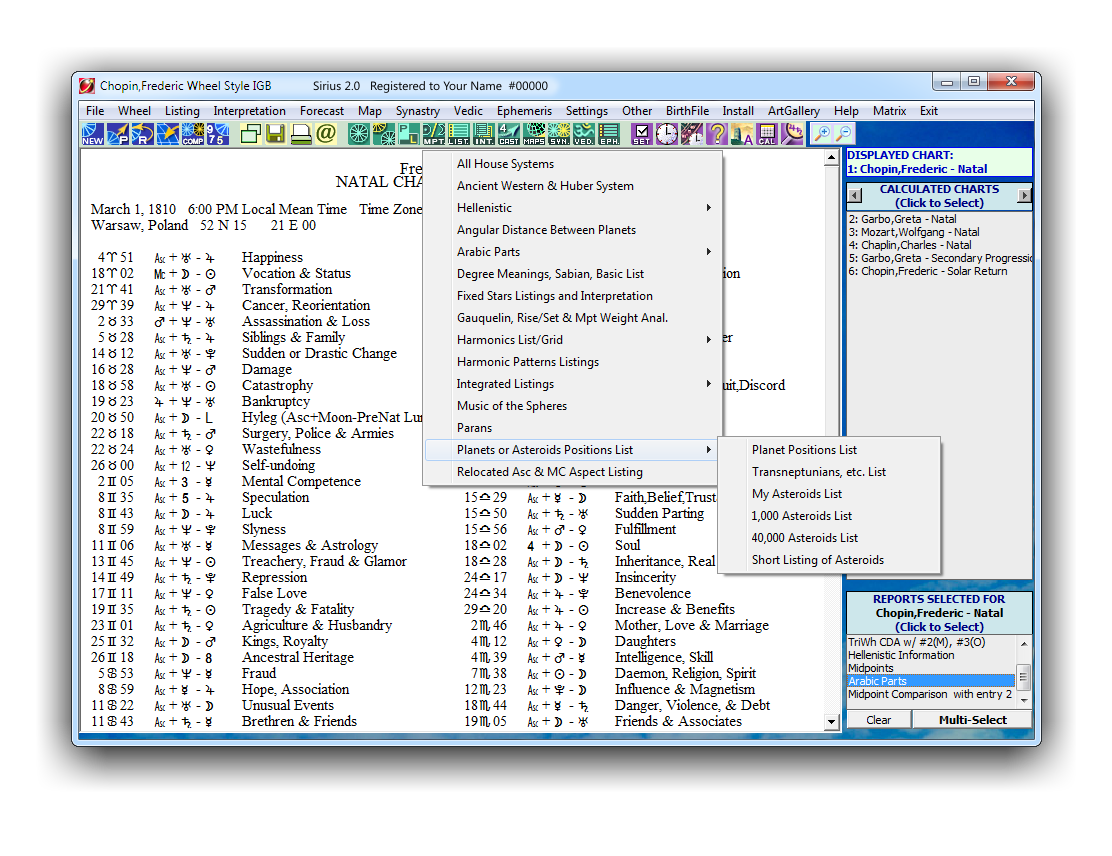The width and height of the screenshot is (1112, 856).
Task: Click listing scrollbar up arrow
Action: 832,158
